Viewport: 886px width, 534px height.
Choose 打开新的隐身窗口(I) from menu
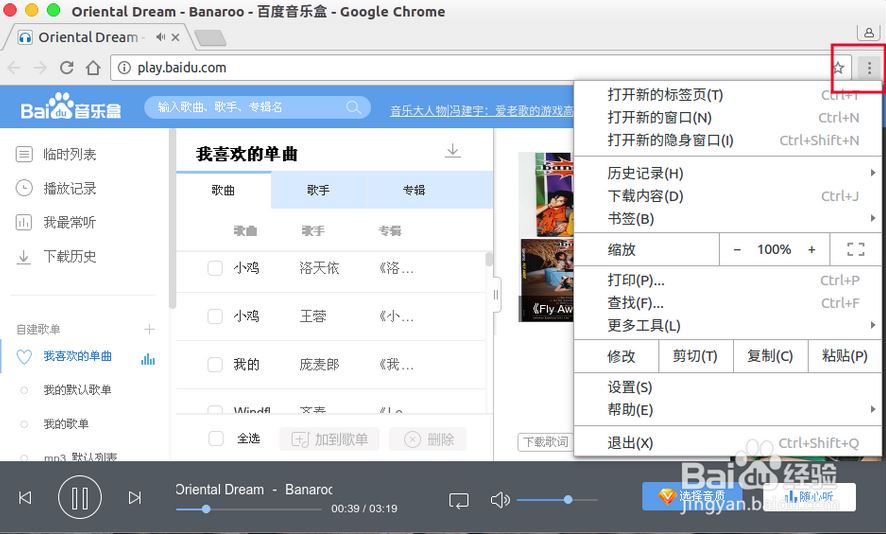point(728,140)
